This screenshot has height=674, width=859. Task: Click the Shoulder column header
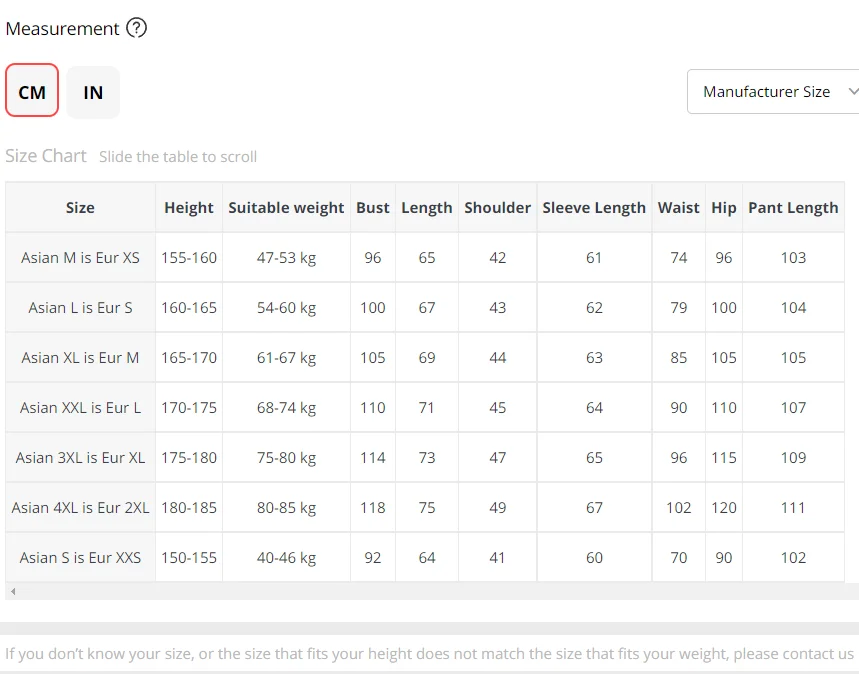click(x=497, y=208)
